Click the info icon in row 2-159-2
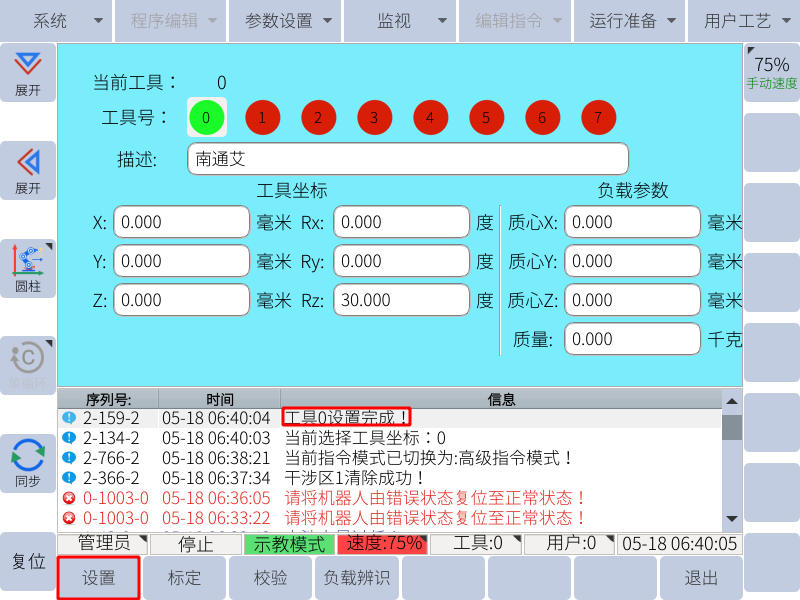 pos(69,418)
